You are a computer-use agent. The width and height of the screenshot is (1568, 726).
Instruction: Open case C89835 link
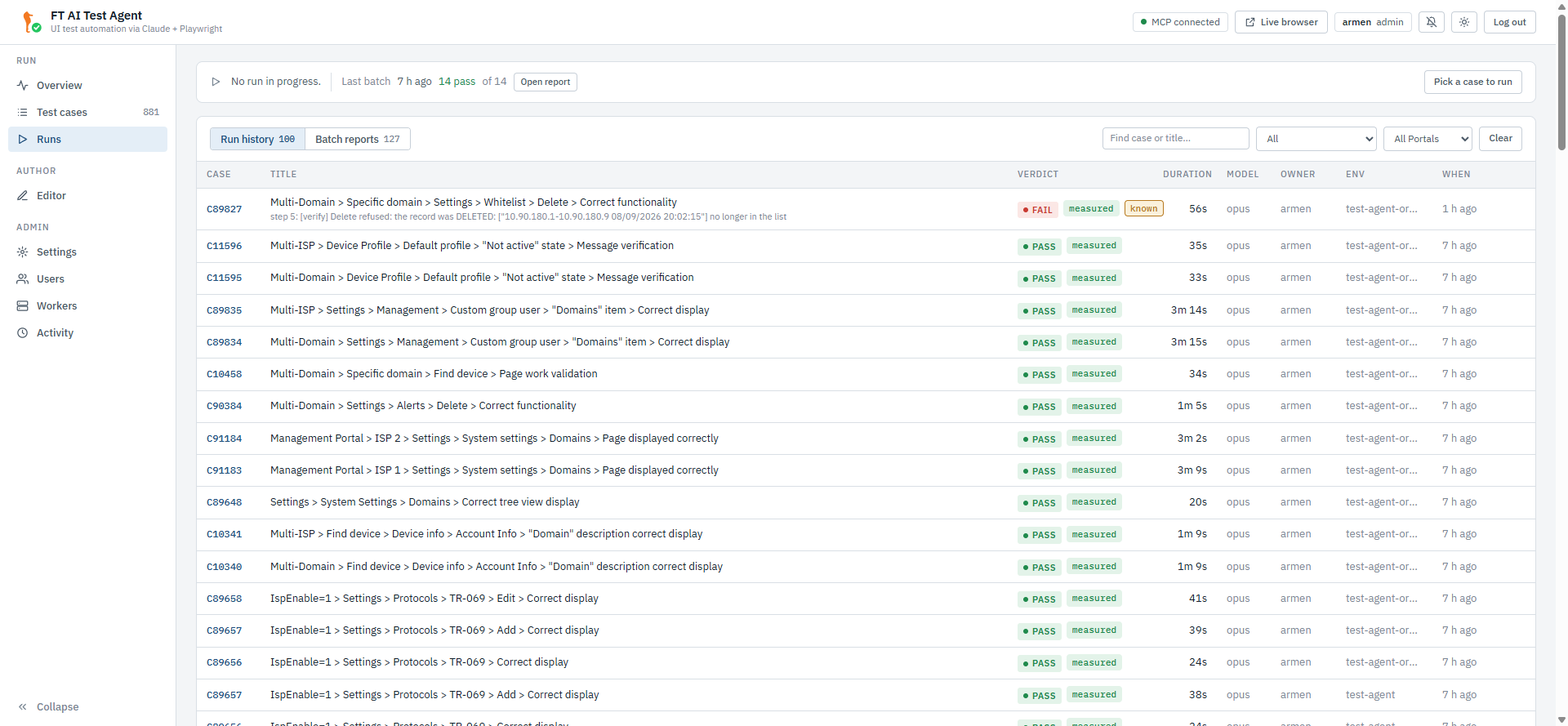click(224, 310)
